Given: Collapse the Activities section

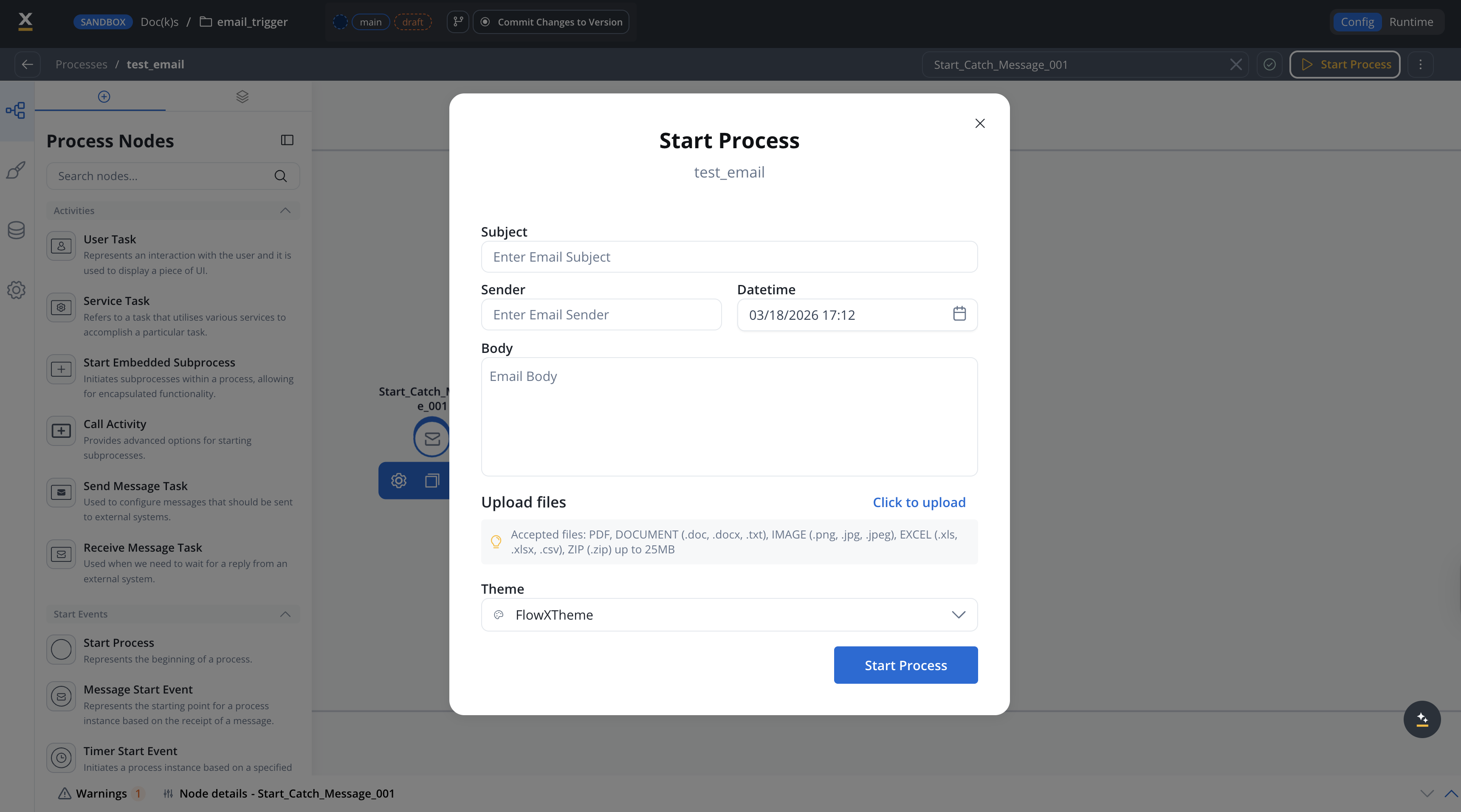Looking at the screenshot, I should coord(285,210).
